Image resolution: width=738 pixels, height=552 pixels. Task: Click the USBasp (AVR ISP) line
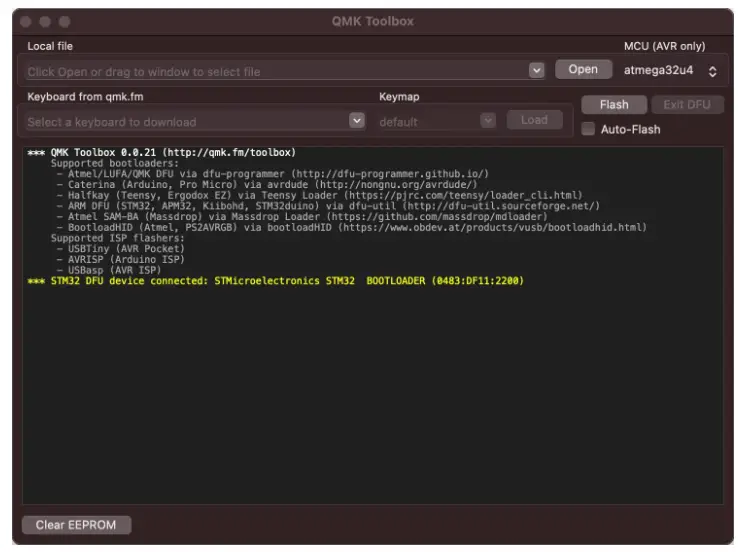pos(109,271)
